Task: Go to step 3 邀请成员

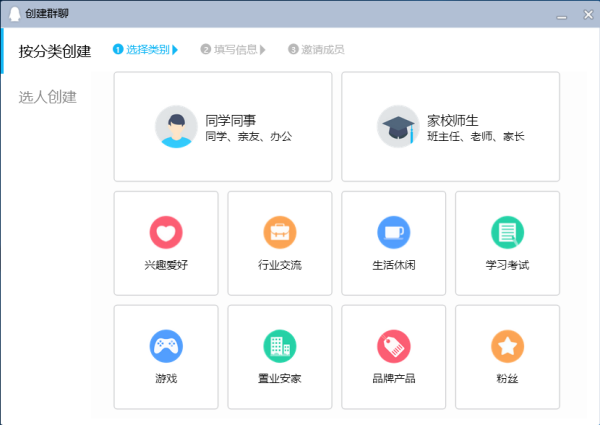Action: [x=317, y=49]
